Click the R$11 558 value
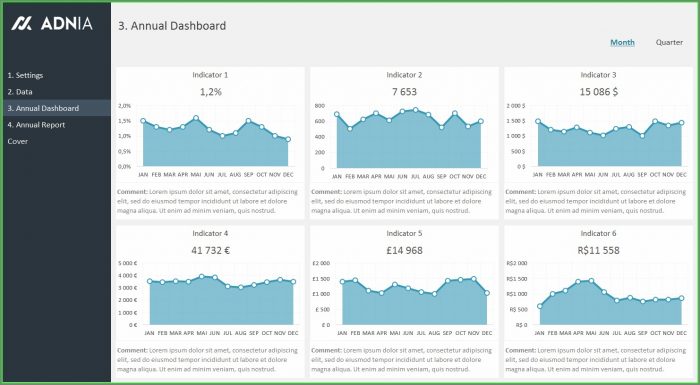 (598, 251)
